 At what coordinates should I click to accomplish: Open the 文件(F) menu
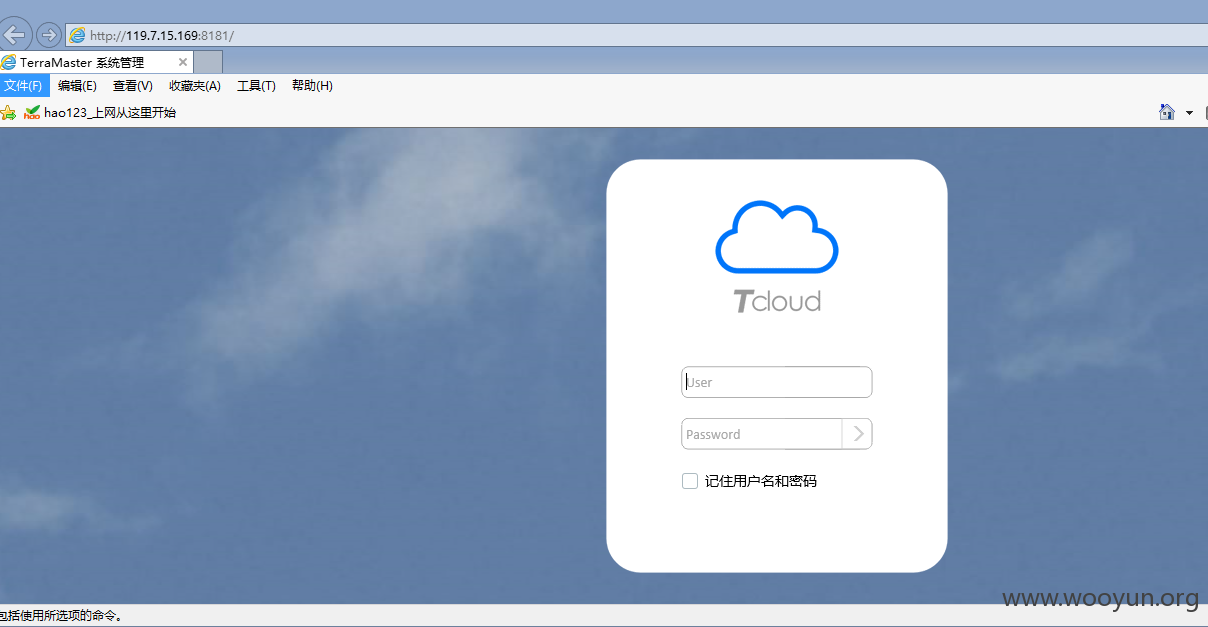coord(24,86)
